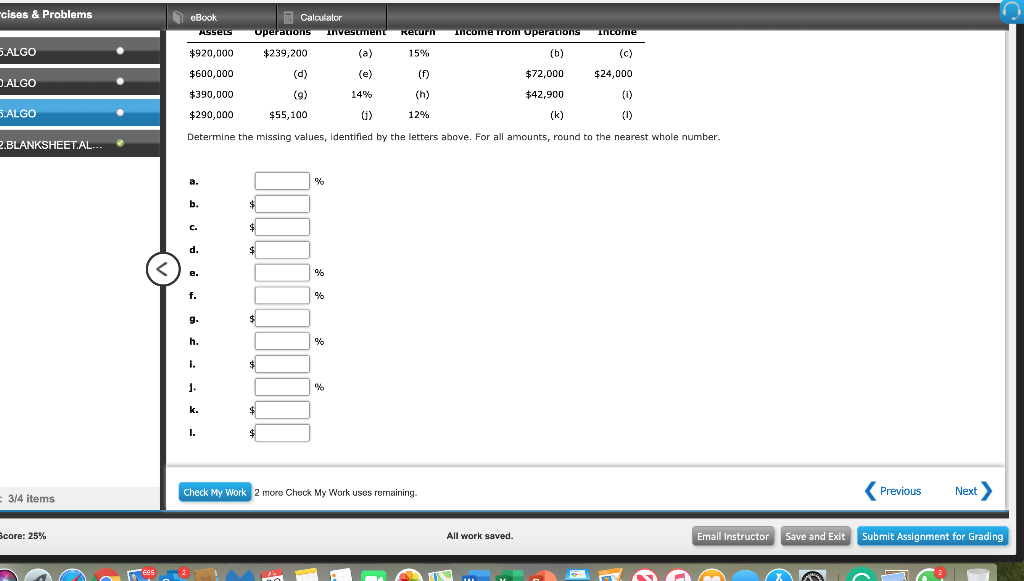The height and width of the screenshot is (581, 1024).
Task: Click the status dot on the highlighted ALGO item
Action: pos(120,113)
